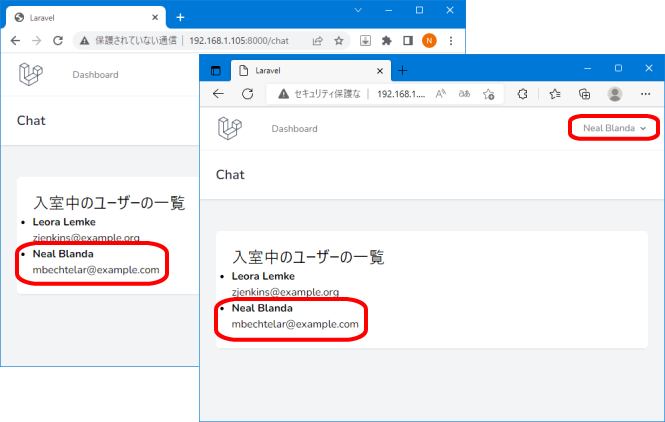
Task: Click mbechtelar@example.com in Edge window
Action: [x=295, y=324]
